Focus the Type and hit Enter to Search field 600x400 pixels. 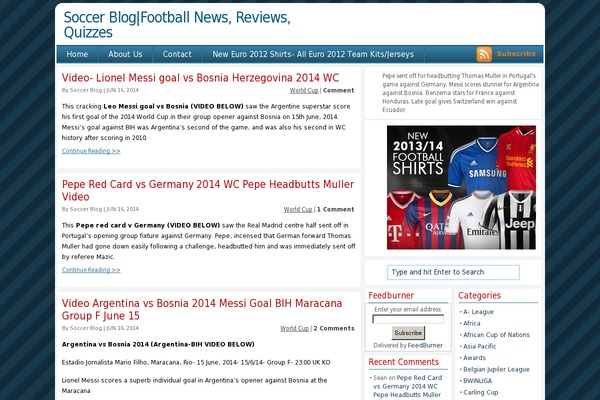[x=453, y=272]
